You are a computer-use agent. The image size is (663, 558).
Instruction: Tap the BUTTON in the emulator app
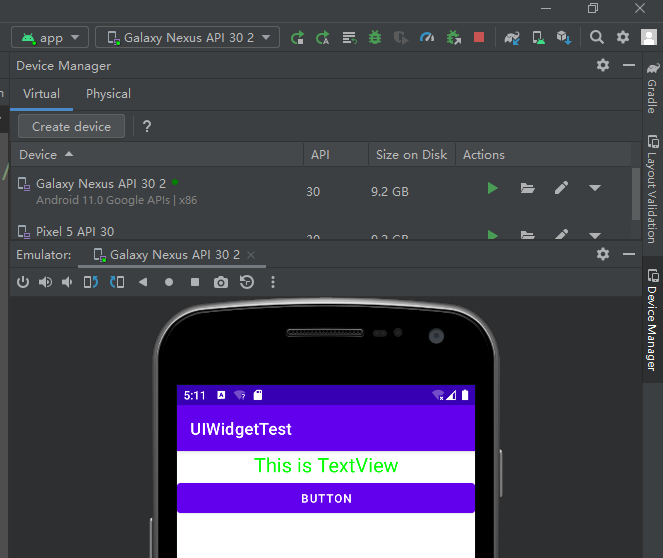click(x=326, y=498)
